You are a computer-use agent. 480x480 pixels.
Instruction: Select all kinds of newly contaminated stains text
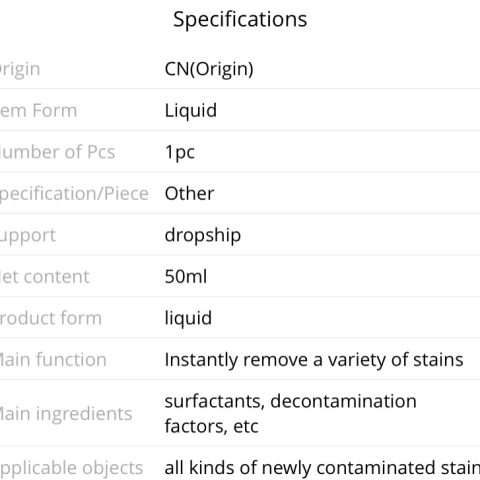point(322,468)
